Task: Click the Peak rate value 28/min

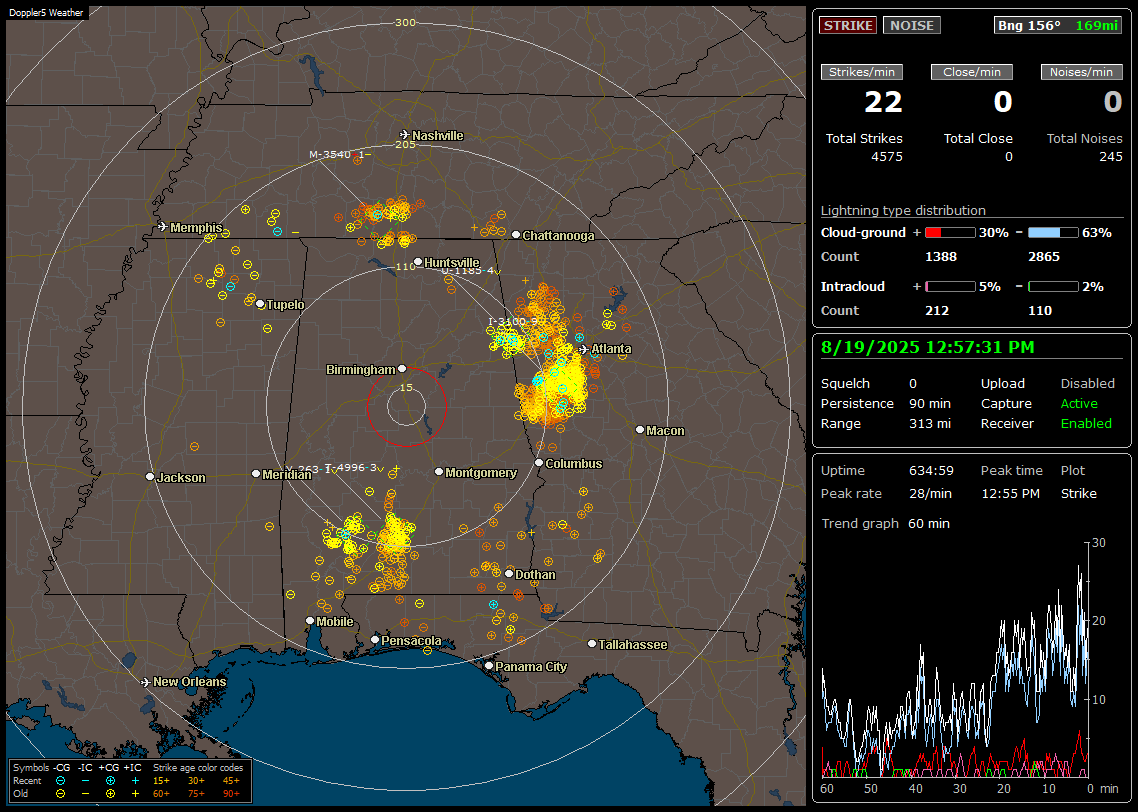Action: pyautogui.click(x=931, y=493)
